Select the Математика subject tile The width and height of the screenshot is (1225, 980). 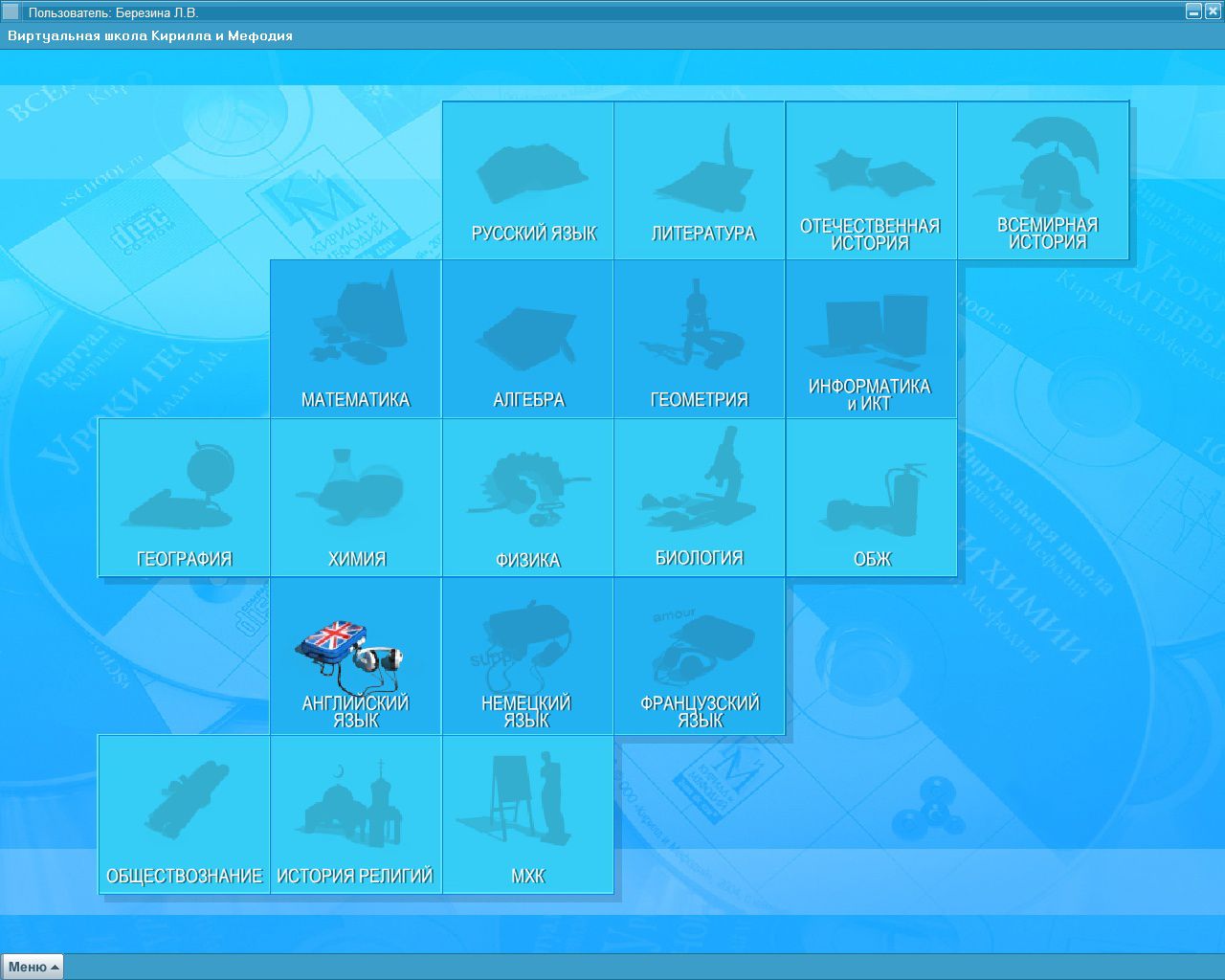356,340
